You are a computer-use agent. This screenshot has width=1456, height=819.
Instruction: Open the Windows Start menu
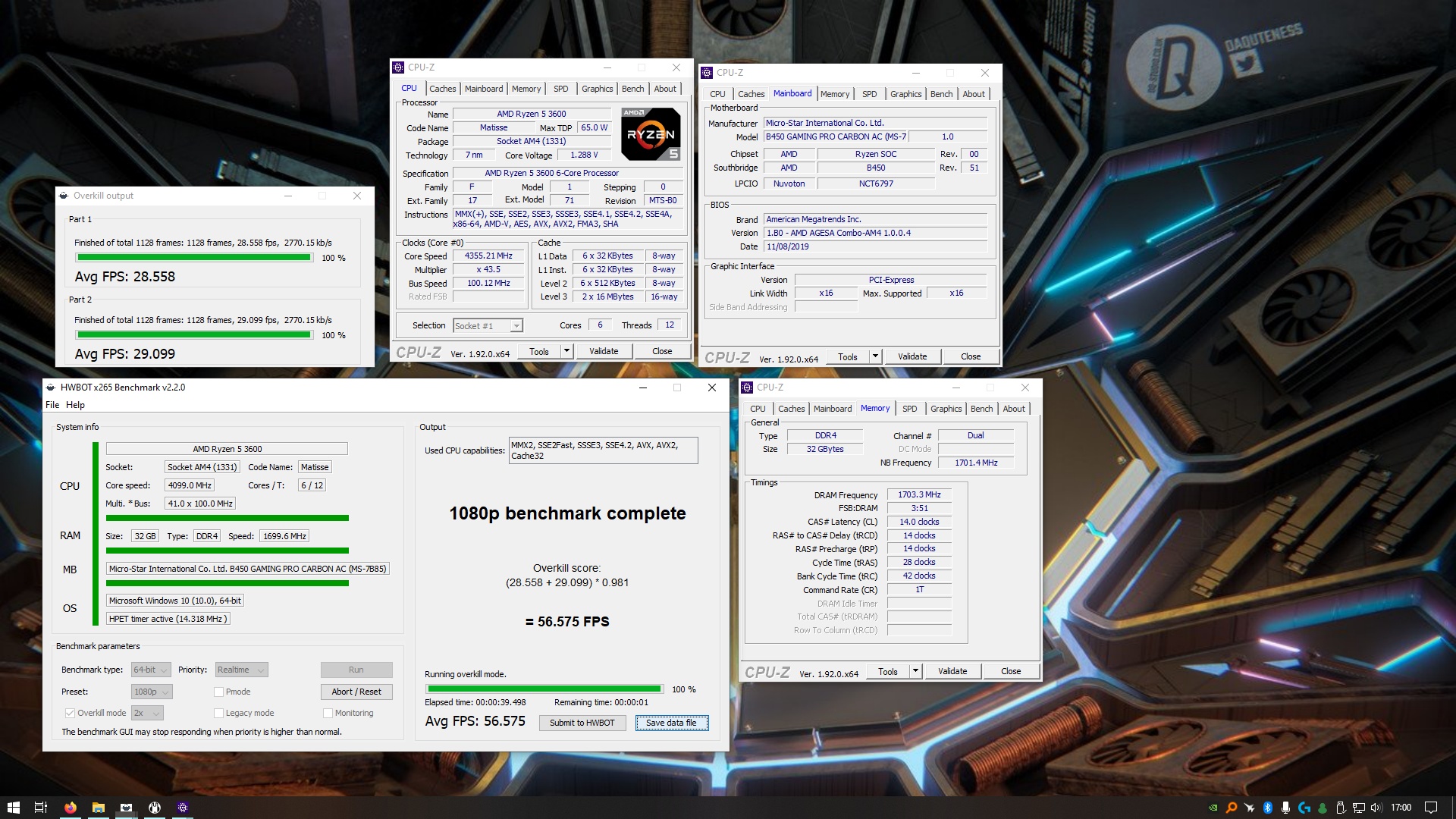13,807
